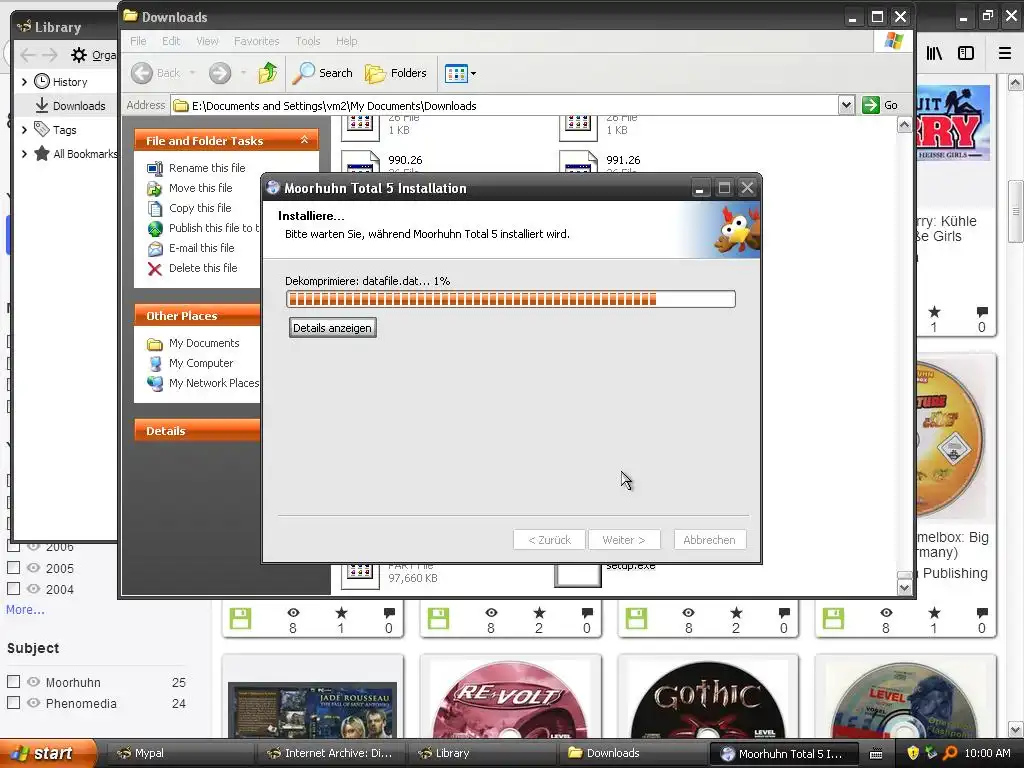Image resolution: width=1024 pixels, height=768 pixels.
Task: Open Search in the Downloads window toolbar
Action: 322,73
